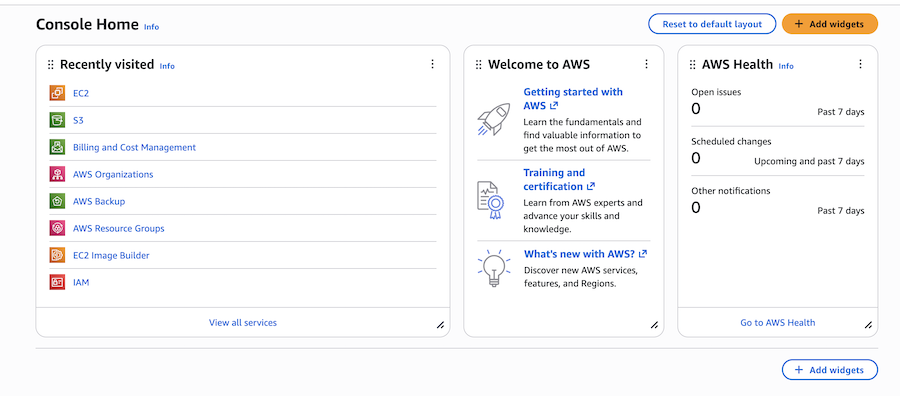Click the green S3 bucket icon
The height and width of the screenshot is (396, 900).
click(x=57, y=120)
